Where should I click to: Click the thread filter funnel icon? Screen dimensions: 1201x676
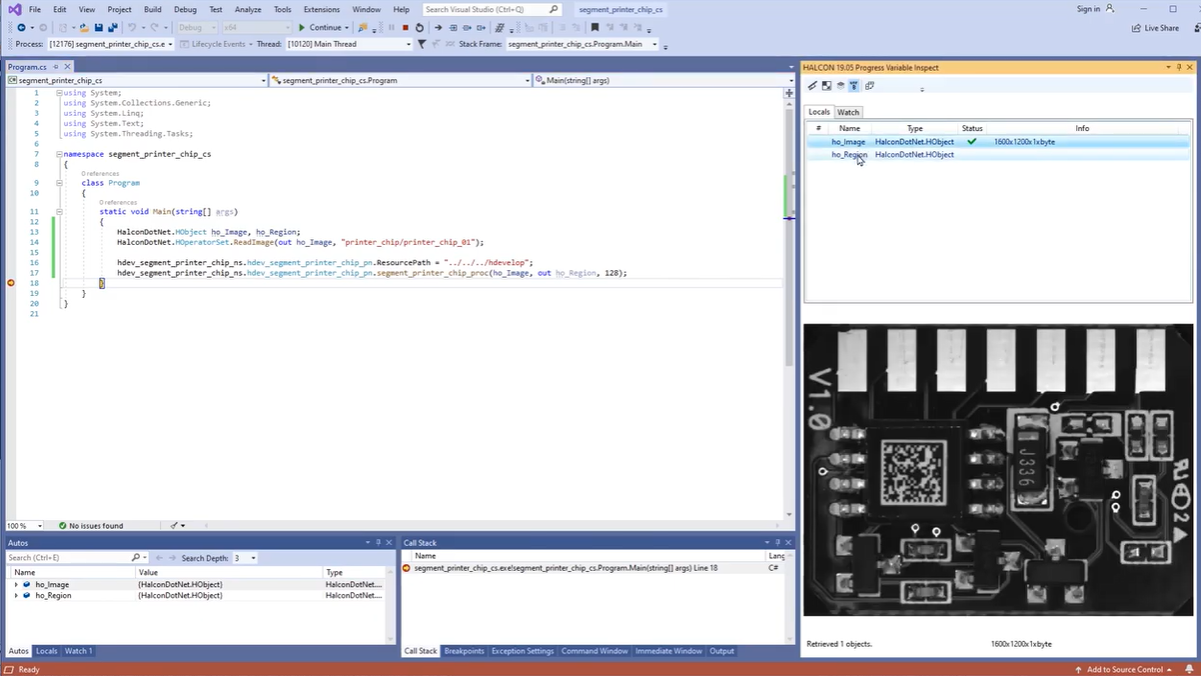point(422,44)
